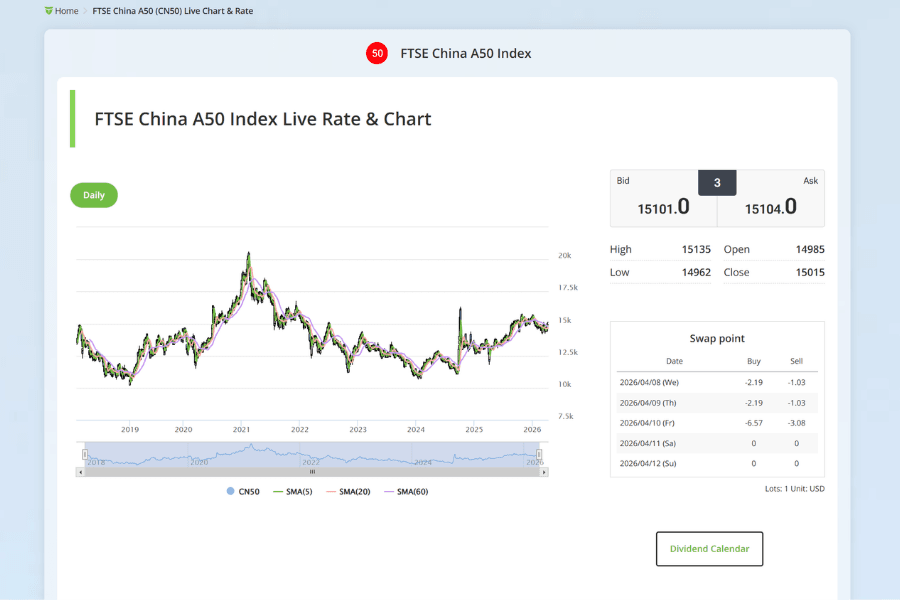Image resolution: width=900 pixels, height=600 pixels.
Task: Expand the chart range with left slider handle
Action: pos(86,454)
